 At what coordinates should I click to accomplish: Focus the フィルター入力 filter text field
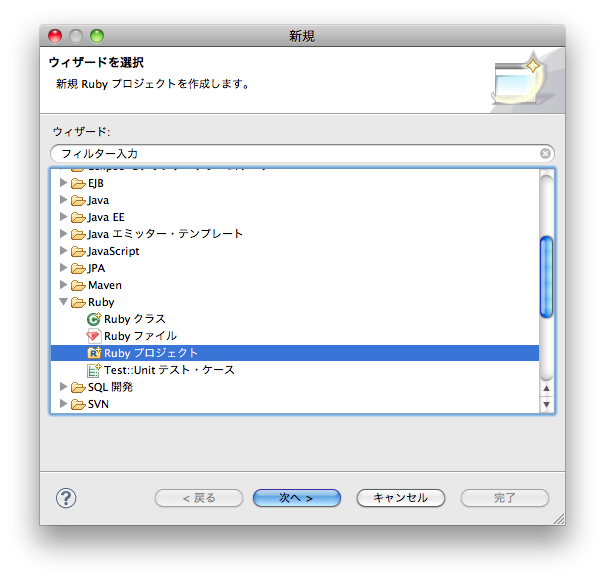290,154
